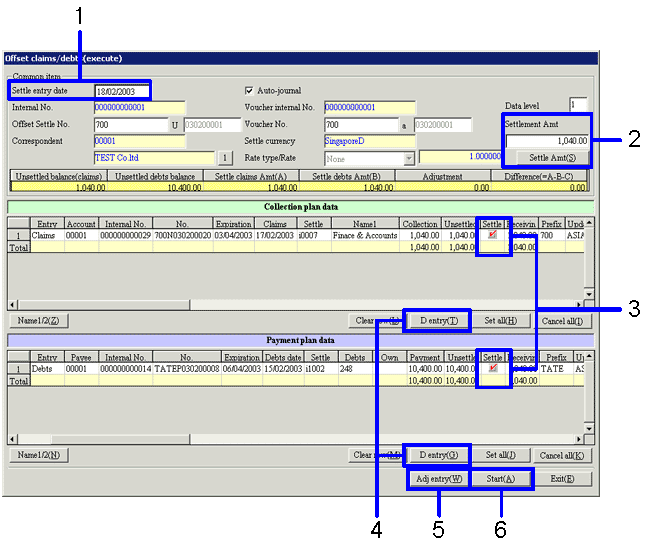
Task: Click scroll down arrow in Payment plan grid
Action: point(589,428)
